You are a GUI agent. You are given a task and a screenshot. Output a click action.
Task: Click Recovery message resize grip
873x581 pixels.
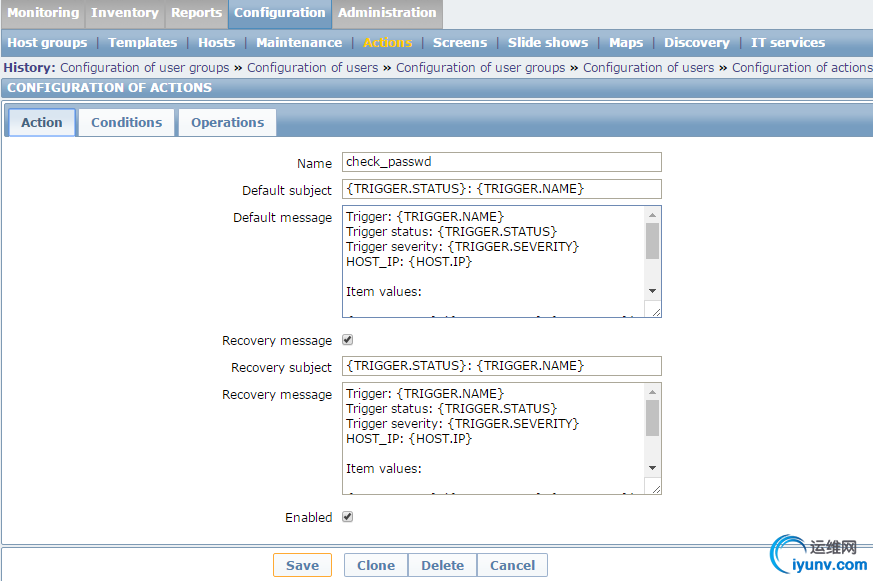pyautogui.click(x=656, y=489)
